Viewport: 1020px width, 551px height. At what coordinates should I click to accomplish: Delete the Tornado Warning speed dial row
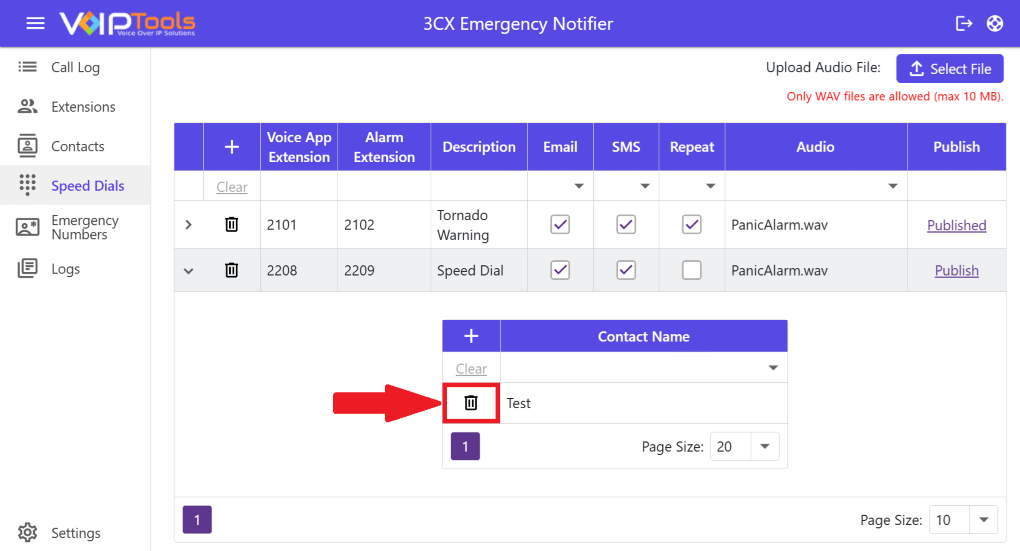(232, 225)
